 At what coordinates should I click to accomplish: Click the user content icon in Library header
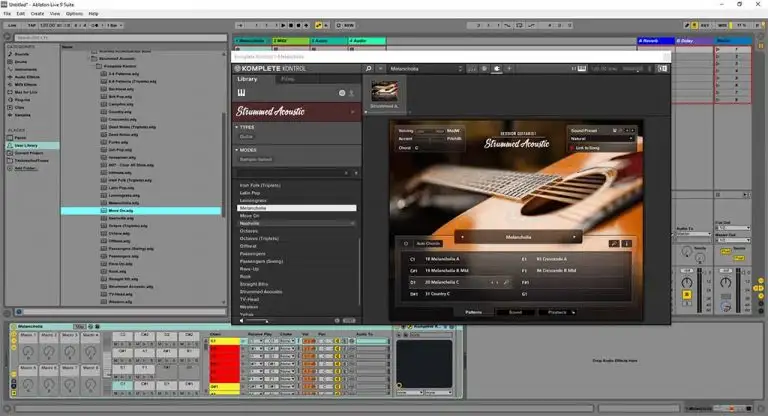(351, 93)
